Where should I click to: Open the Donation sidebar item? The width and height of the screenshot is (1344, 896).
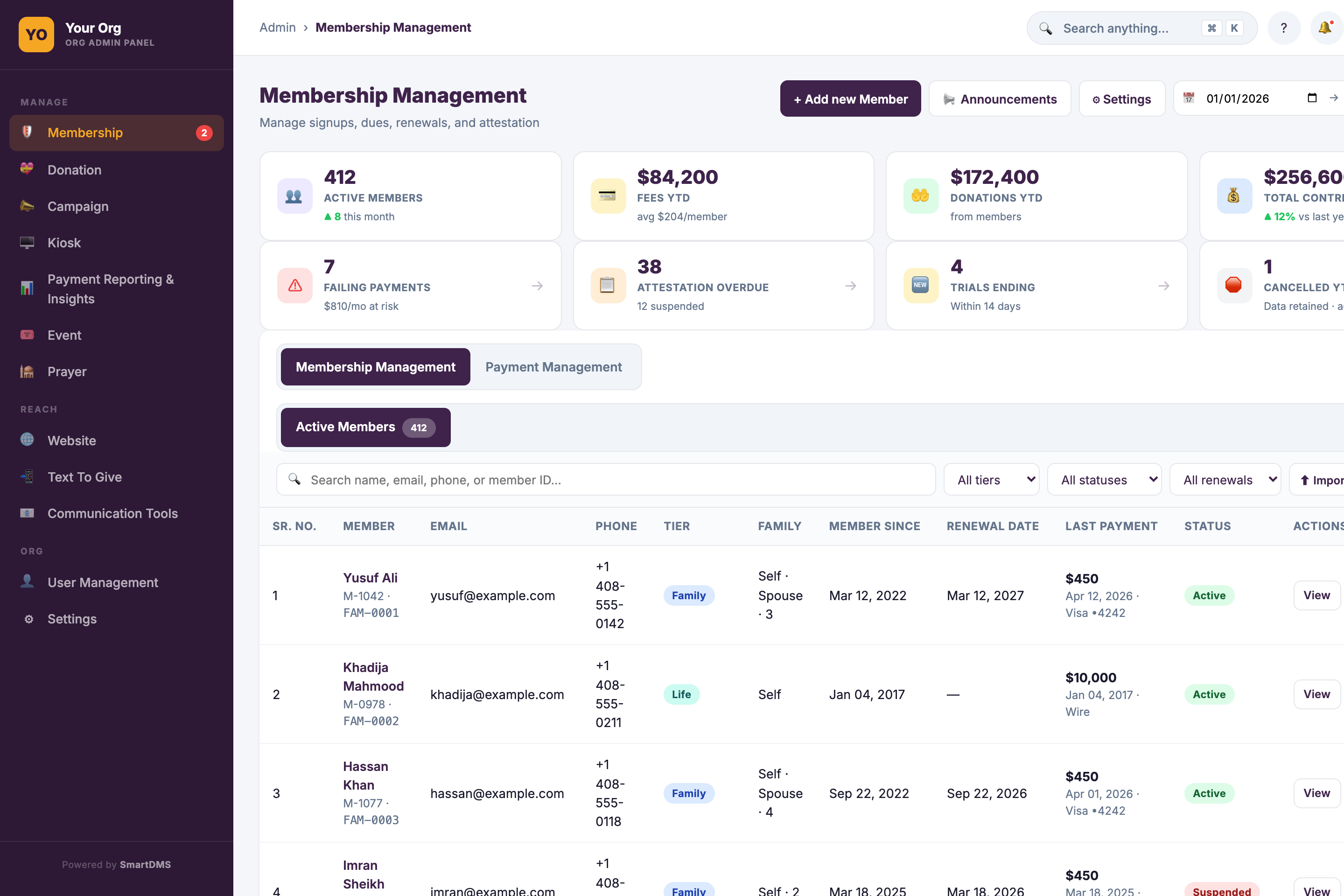117,170
